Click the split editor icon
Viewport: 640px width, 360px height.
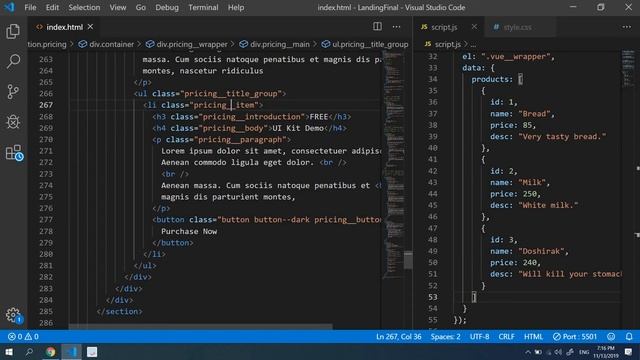pyautogui.click(x=377, y=27)
